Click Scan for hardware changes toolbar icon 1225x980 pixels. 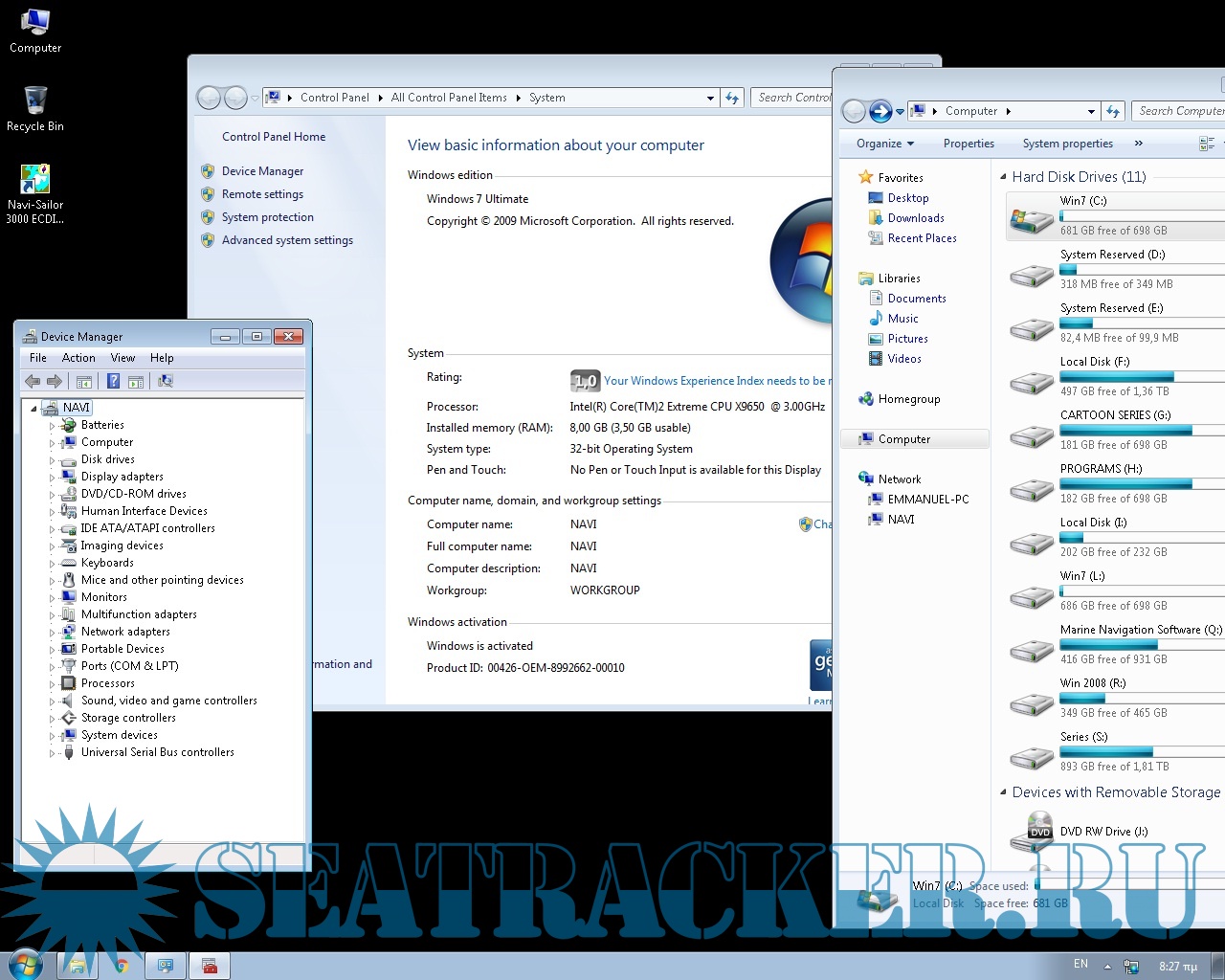pyautogui.click(x=166, y=381)
